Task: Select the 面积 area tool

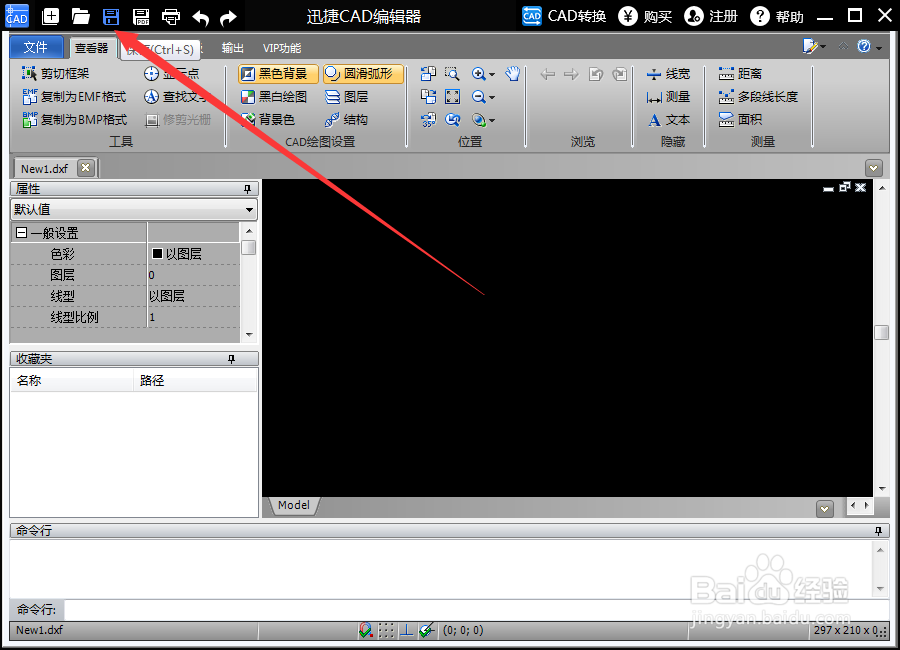Action: coord(740,119)
